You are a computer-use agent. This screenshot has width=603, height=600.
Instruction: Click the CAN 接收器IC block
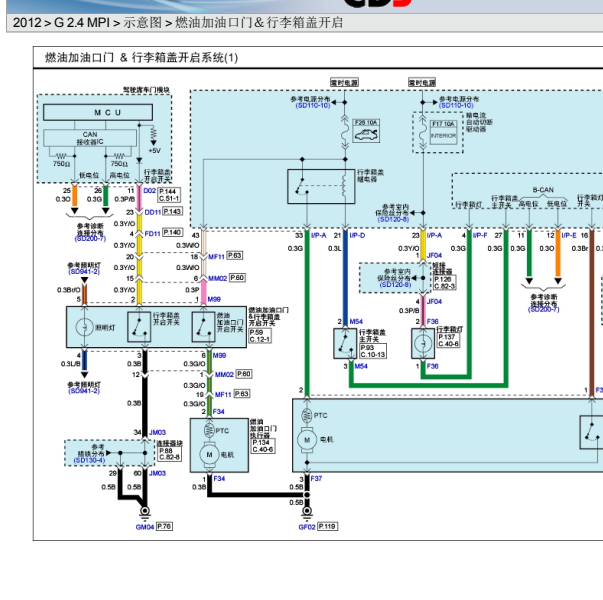pos(90,138)
